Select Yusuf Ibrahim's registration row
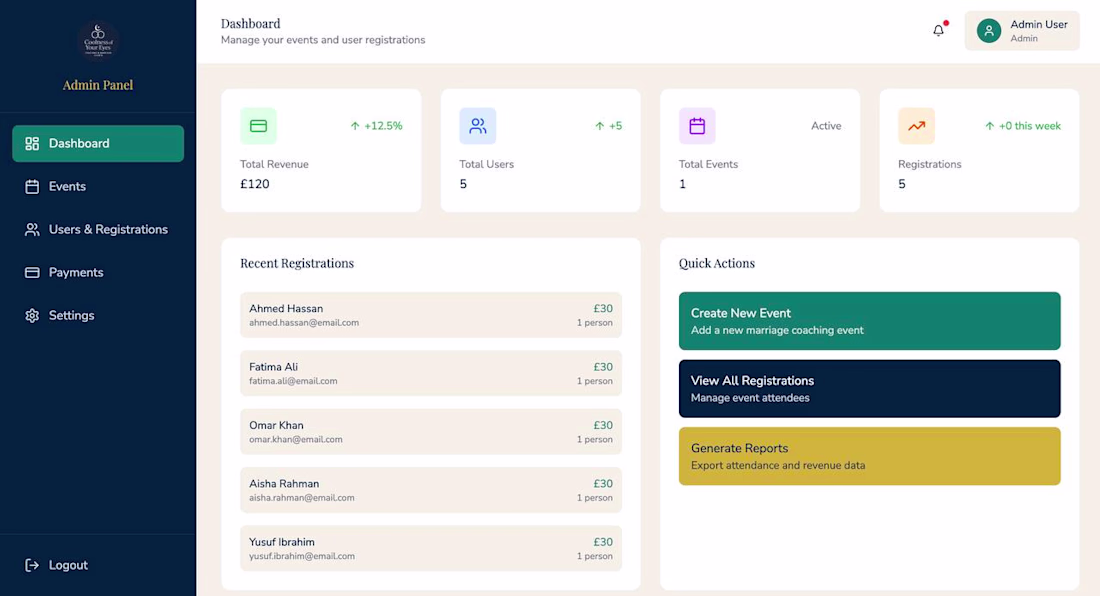The image size is (1100, 596). pos(430,548)
